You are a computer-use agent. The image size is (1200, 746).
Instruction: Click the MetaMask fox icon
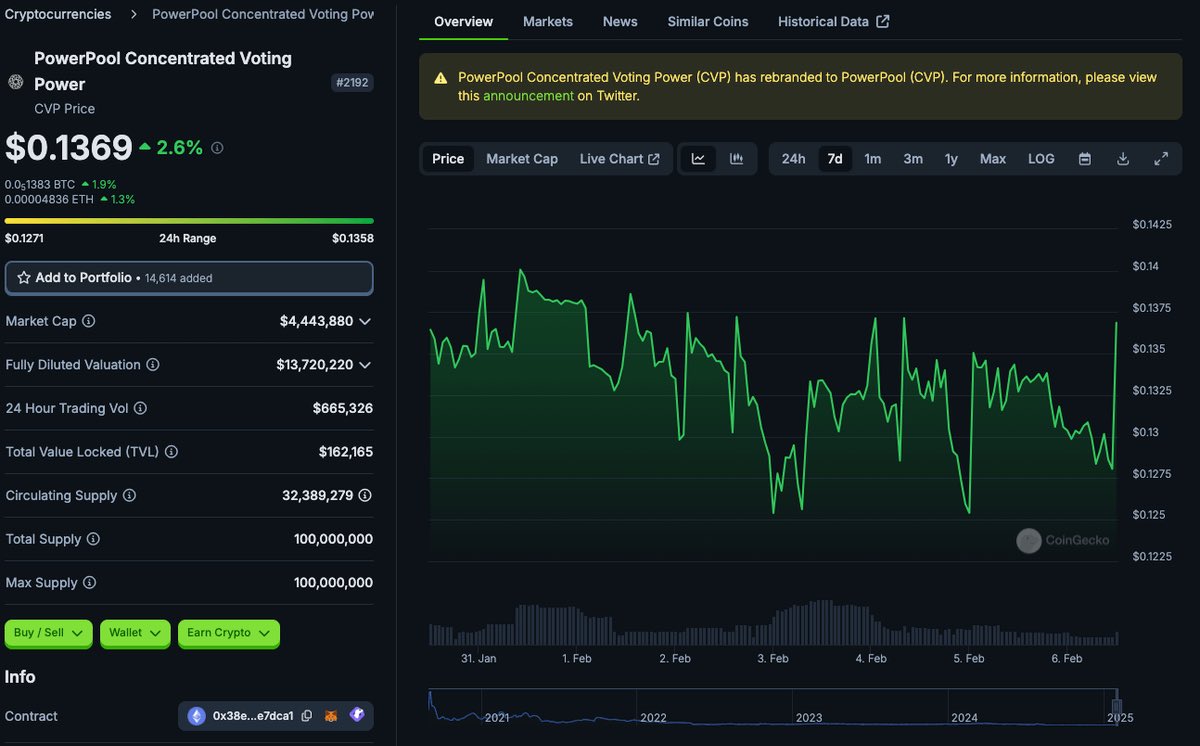click(331, 716)
